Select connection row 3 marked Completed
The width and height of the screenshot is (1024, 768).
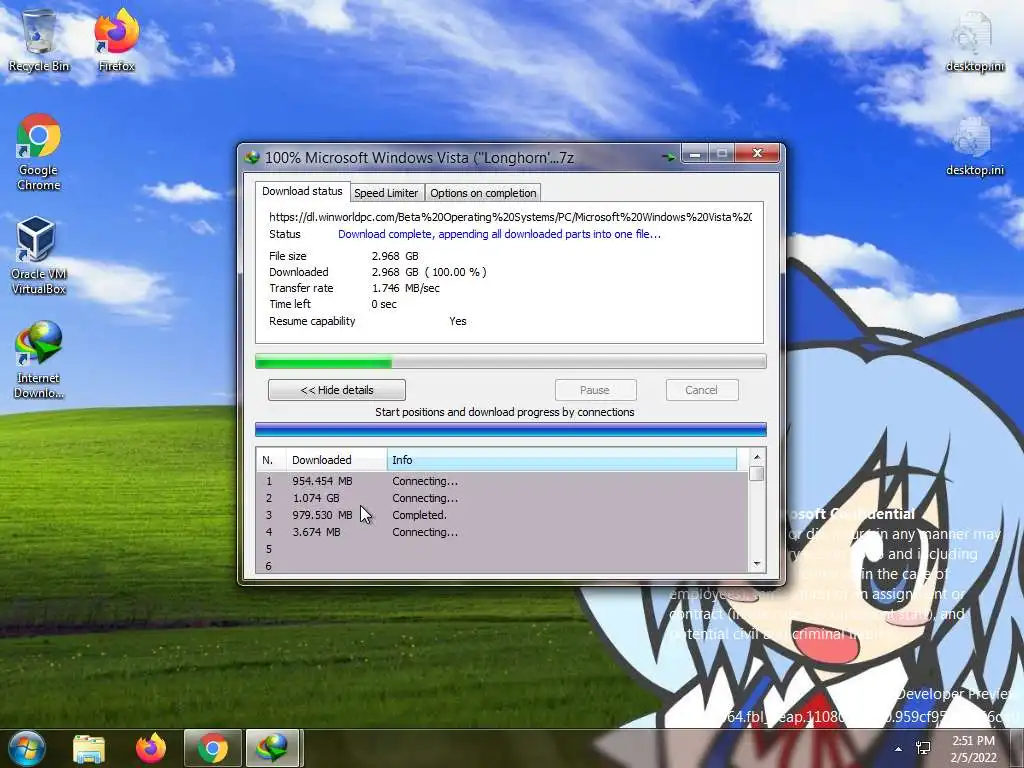(x=502, y=515)
